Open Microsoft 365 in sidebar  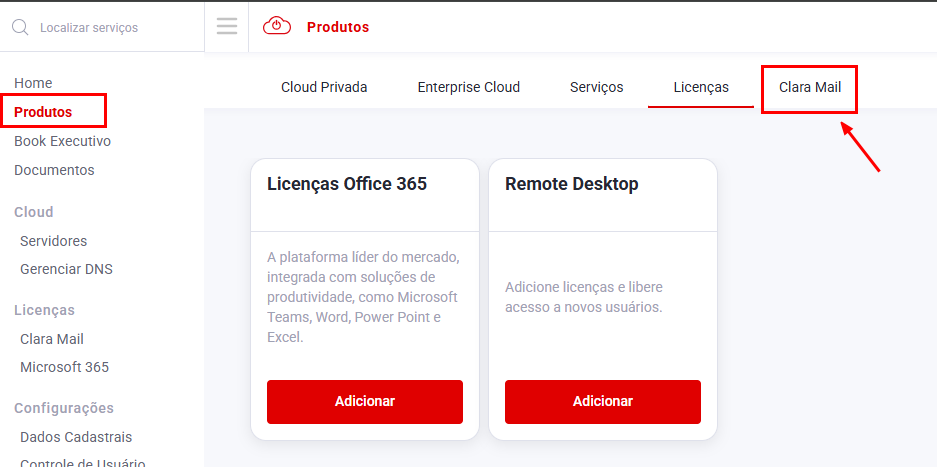click(64, 367)
